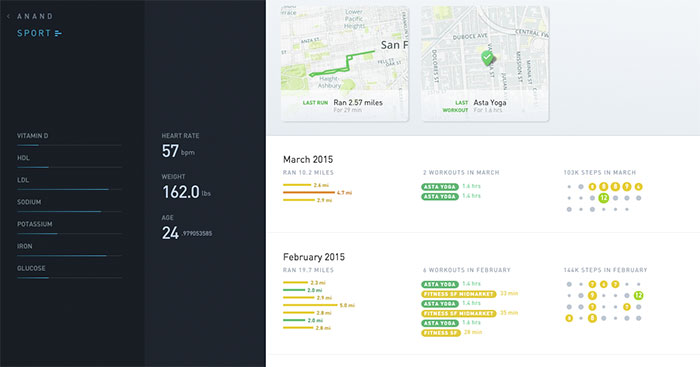Click the LDL level bar
The height and width of the screenshot is (367, 700).
[x=69, y=190]
